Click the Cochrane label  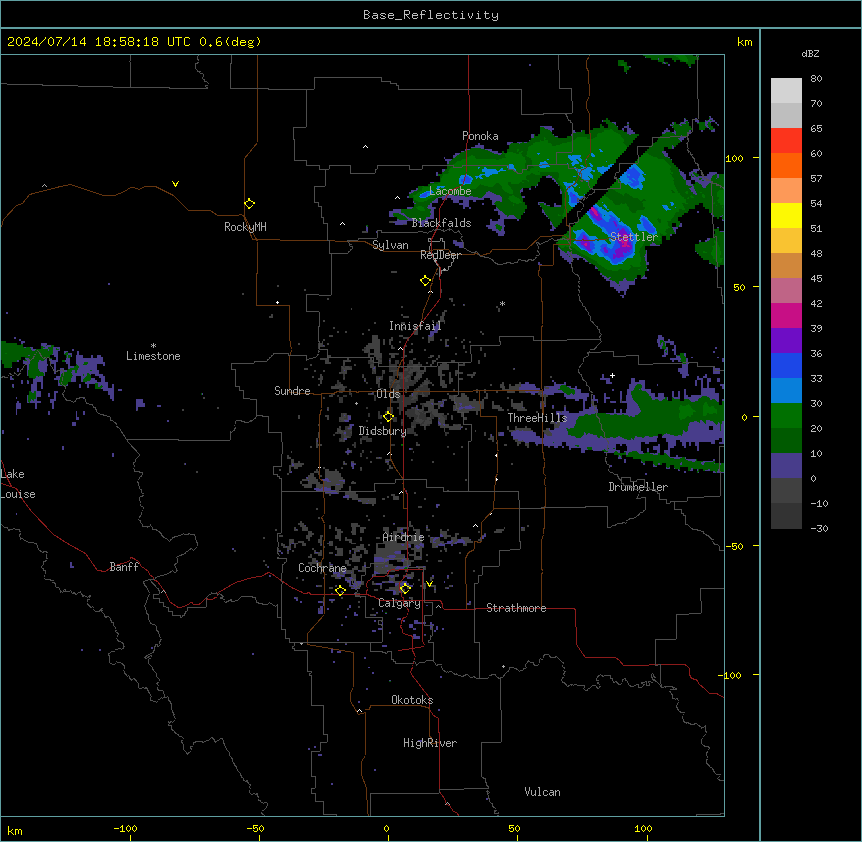tap(322, 568)
